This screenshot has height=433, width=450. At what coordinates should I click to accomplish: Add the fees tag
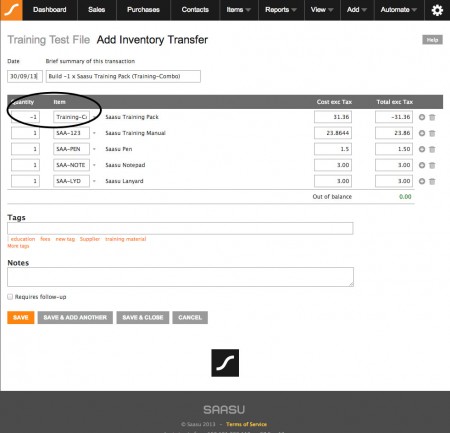click(x=45, y=239)
